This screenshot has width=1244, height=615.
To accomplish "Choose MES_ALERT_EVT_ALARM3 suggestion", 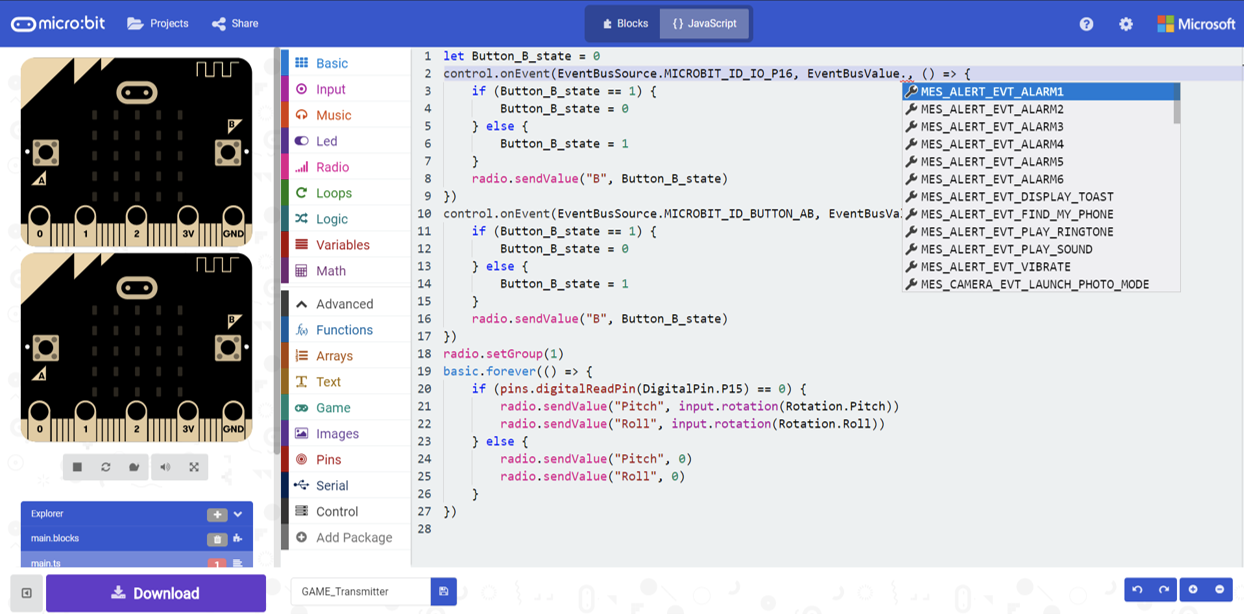I will [1038, 127].
